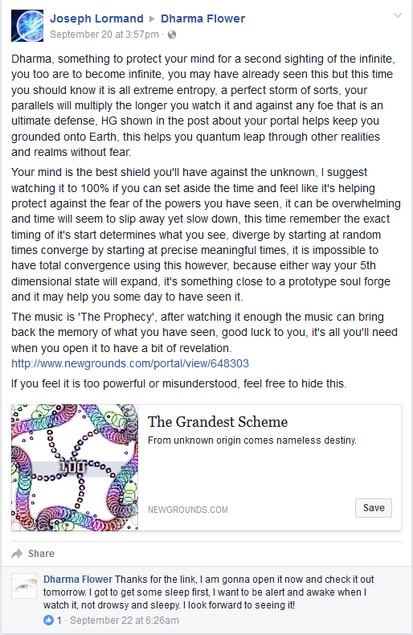This screenshot has width=413, height=635.
Task: Open Dharma Flower's comment avatar
Action: [x=24, y=586]
